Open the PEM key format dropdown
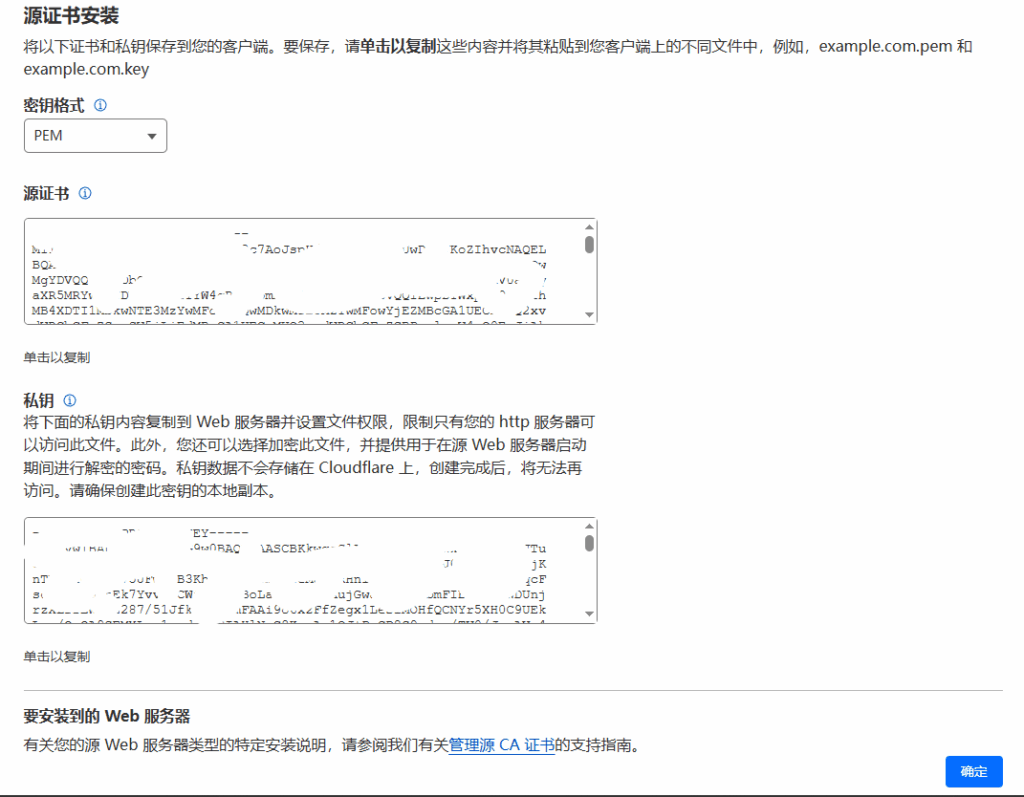1024x797 pixels. pos(95,136)
